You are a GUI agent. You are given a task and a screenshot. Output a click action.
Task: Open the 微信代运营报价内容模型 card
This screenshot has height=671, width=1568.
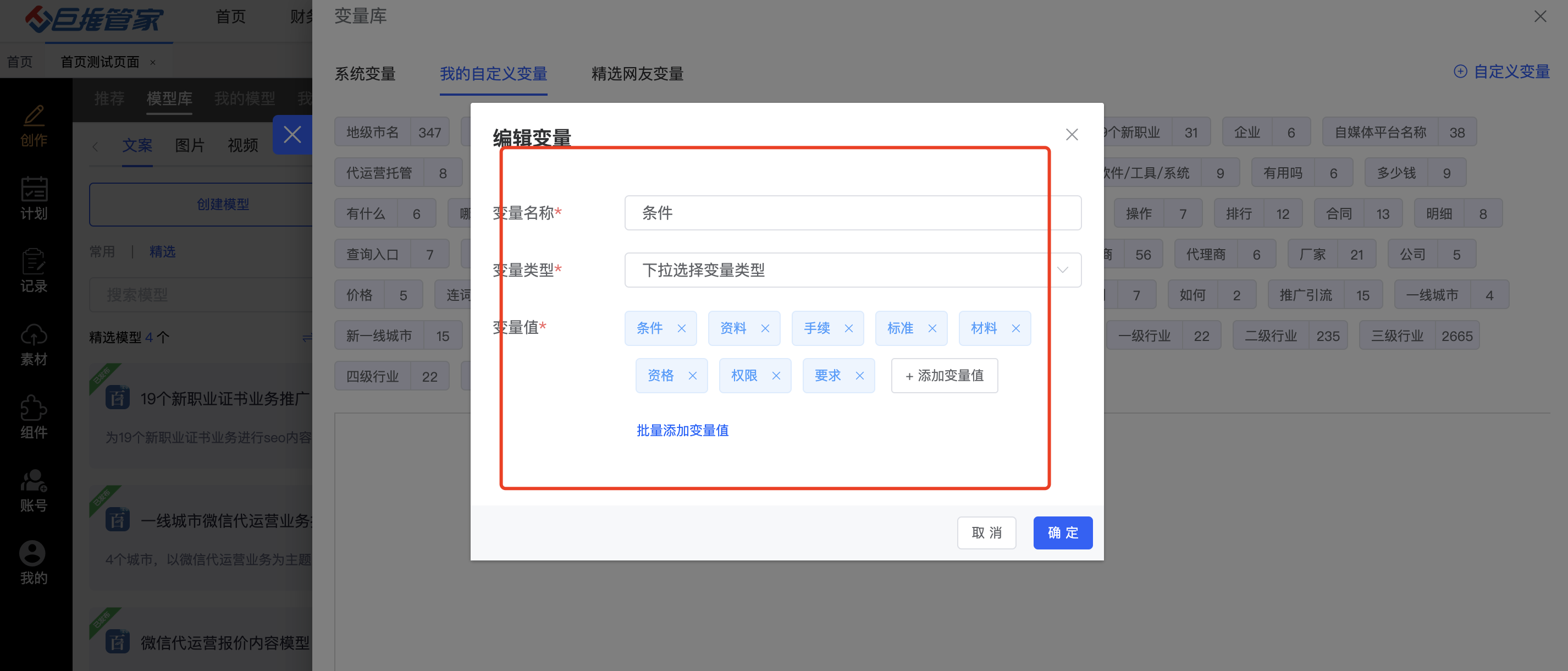pyautogui.click(x=201, y=639)
